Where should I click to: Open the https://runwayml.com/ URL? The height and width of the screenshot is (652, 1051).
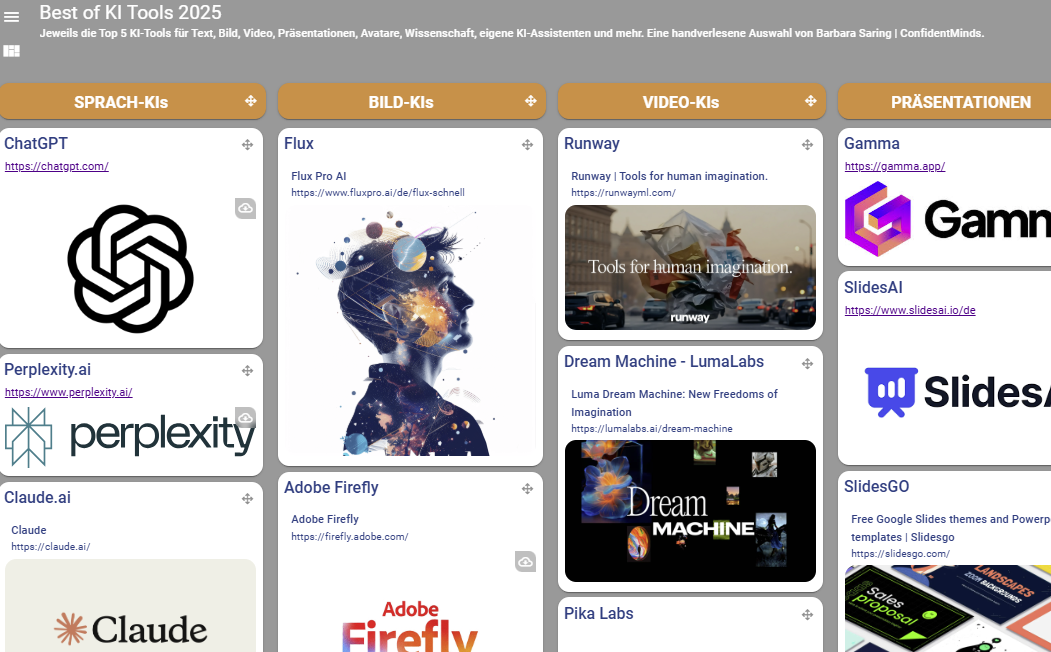623,192
